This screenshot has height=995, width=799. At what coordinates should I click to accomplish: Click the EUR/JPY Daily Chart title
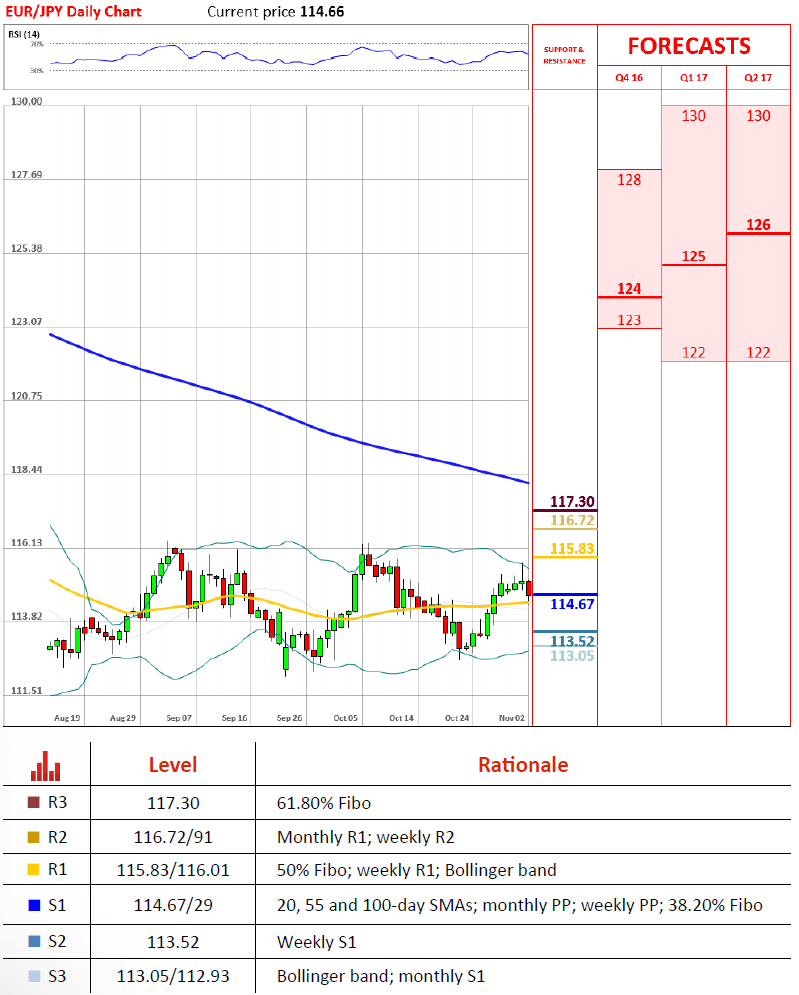pos(74,11)
